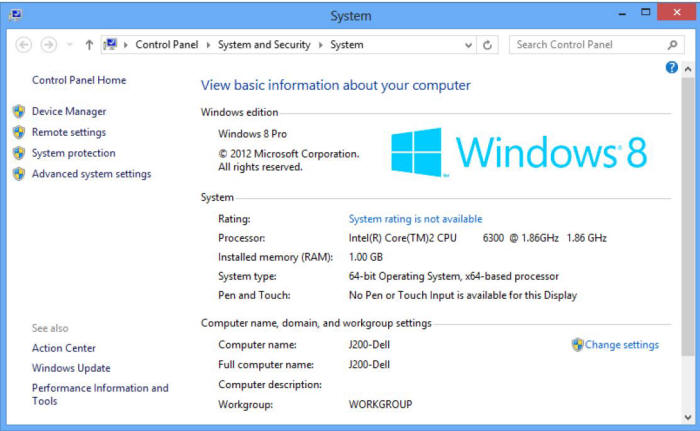Open the recent locations dropdown arrow
Viewport: 700px width, 431px height.
pos(69,45)
